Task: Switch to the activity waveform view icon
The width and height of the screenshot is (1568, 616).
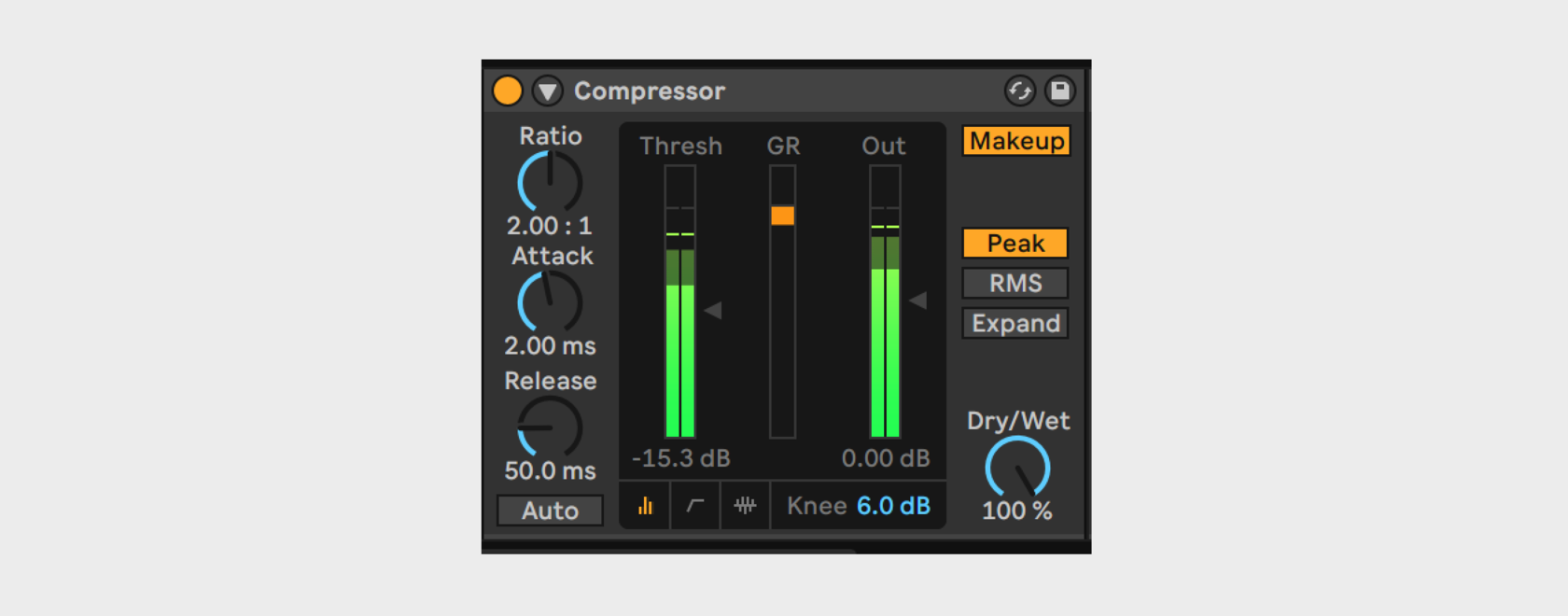Action: point(745,506)
